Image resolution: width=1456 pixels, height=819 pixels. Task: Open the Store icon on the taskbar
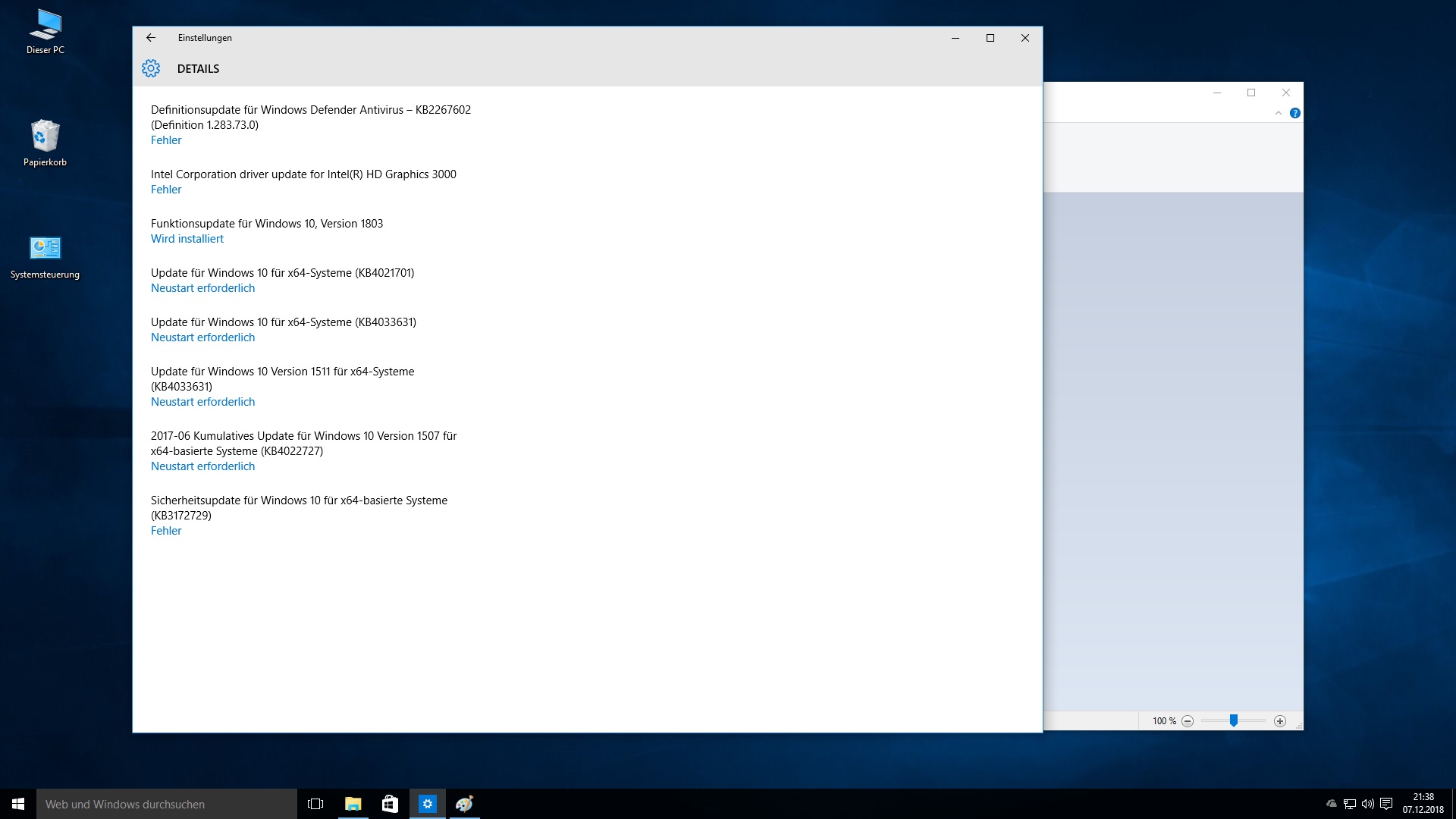click(390, 804)
